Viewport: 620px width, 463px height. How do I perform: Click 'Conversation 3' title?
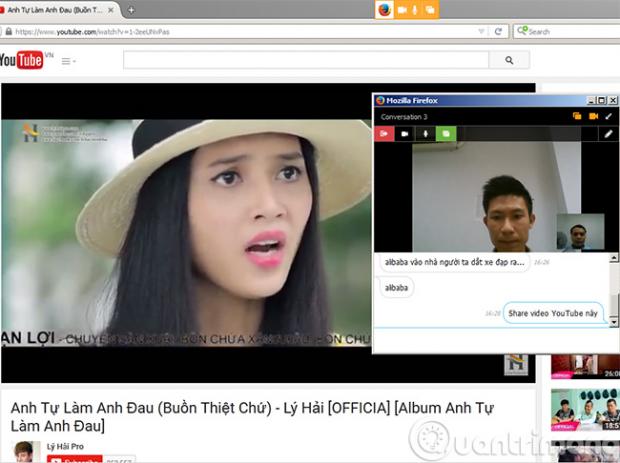click(404, 117)
